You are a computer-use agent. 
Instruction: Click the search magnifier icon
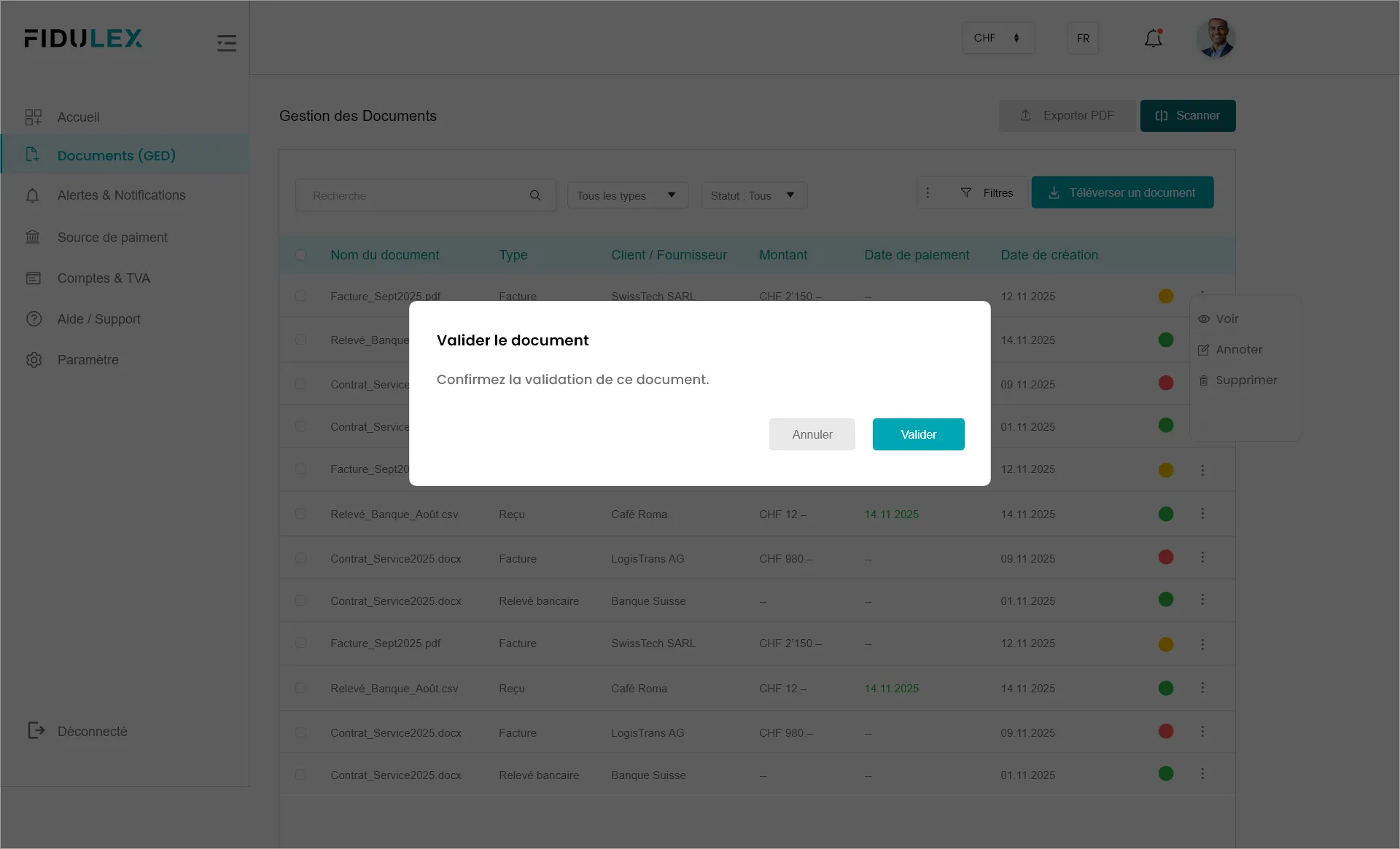[x=535, y=195]
